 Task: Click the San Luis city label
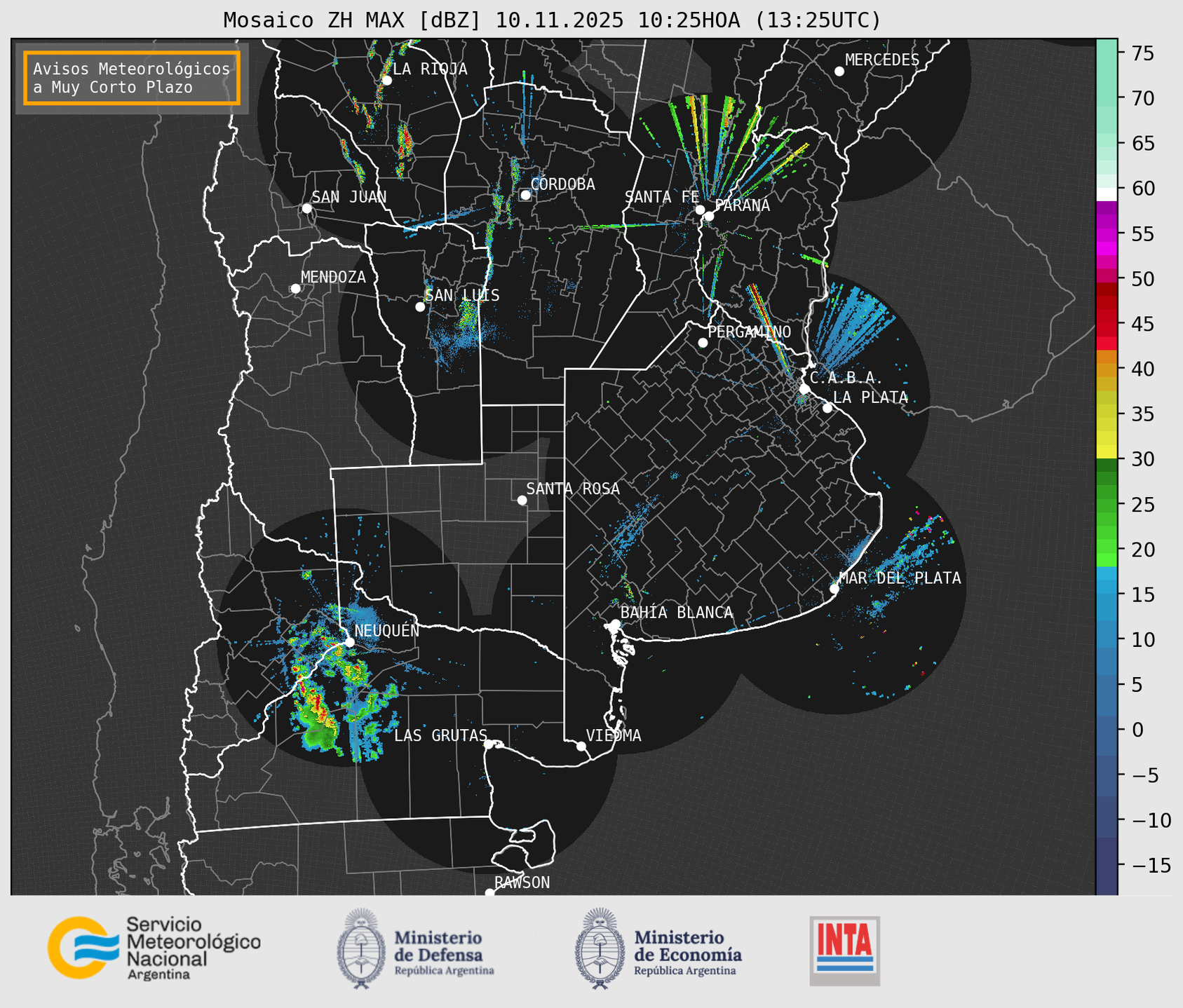462,295
